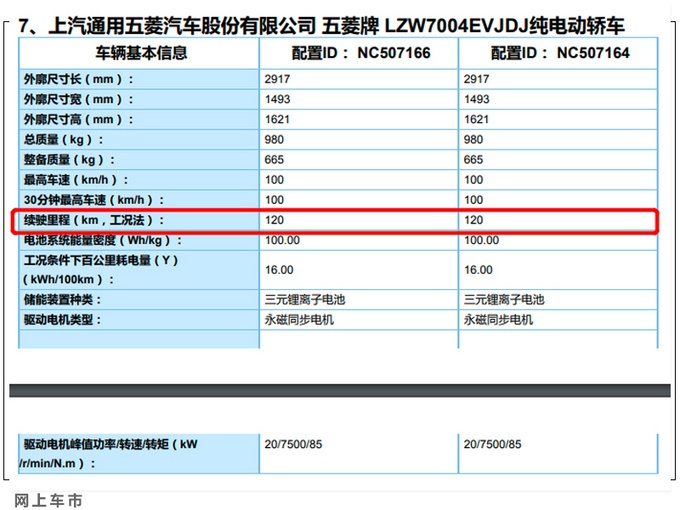
Task: Click length value 2917 under NC507166
Action: tap(277, 79)
